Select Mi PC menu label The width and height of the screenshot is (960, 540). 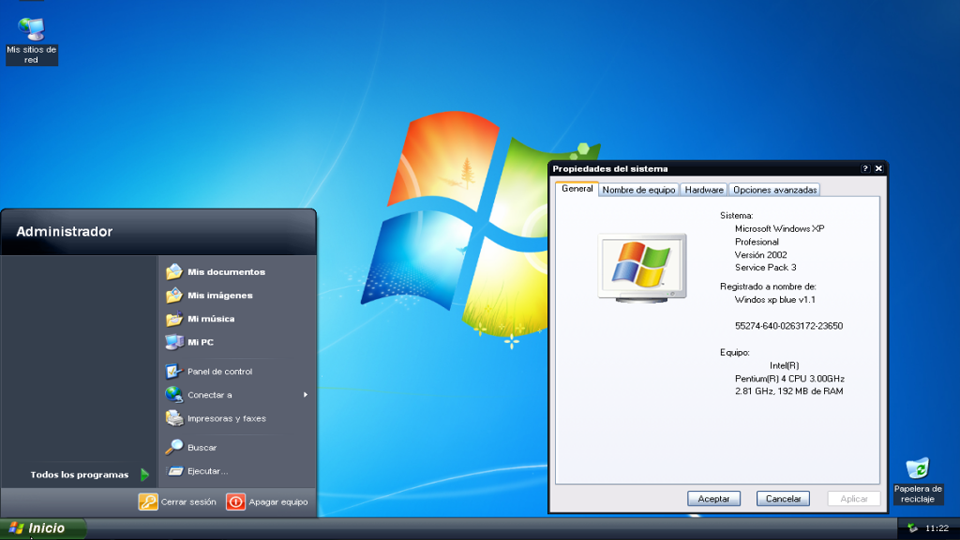click(x=200, y=342)
